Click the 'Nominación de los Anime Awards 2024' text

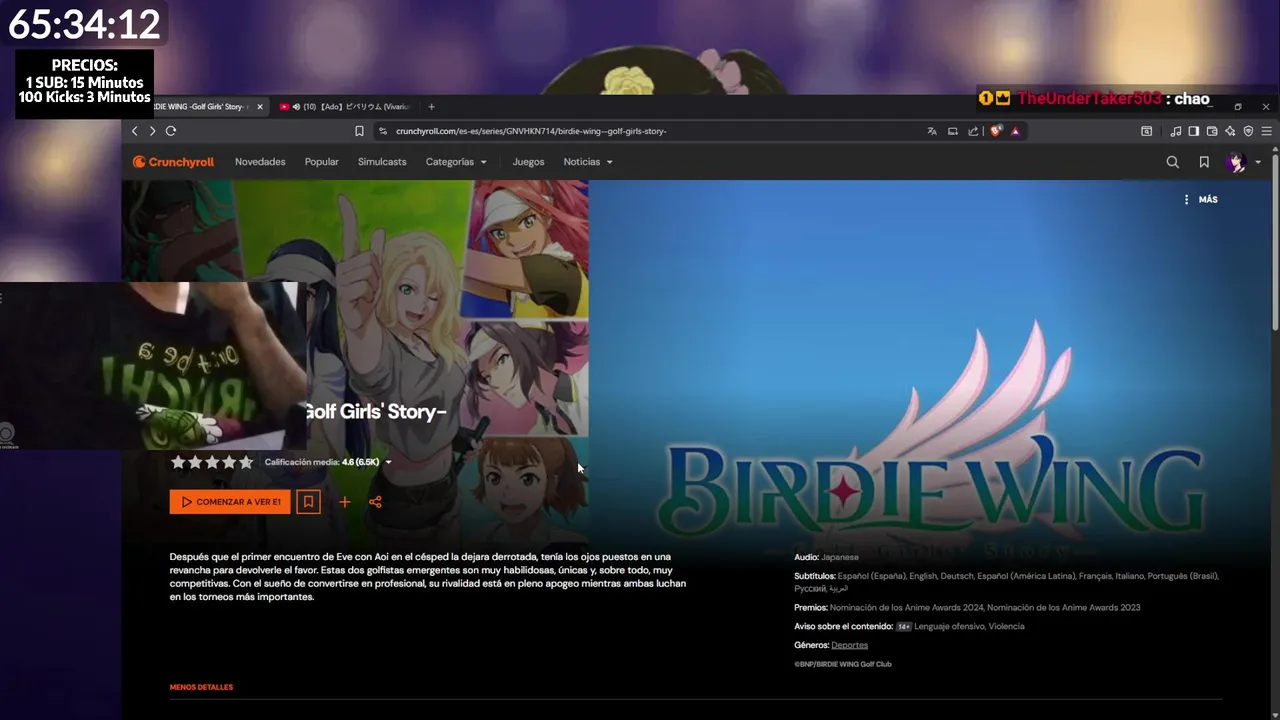(x=906, y=607)
